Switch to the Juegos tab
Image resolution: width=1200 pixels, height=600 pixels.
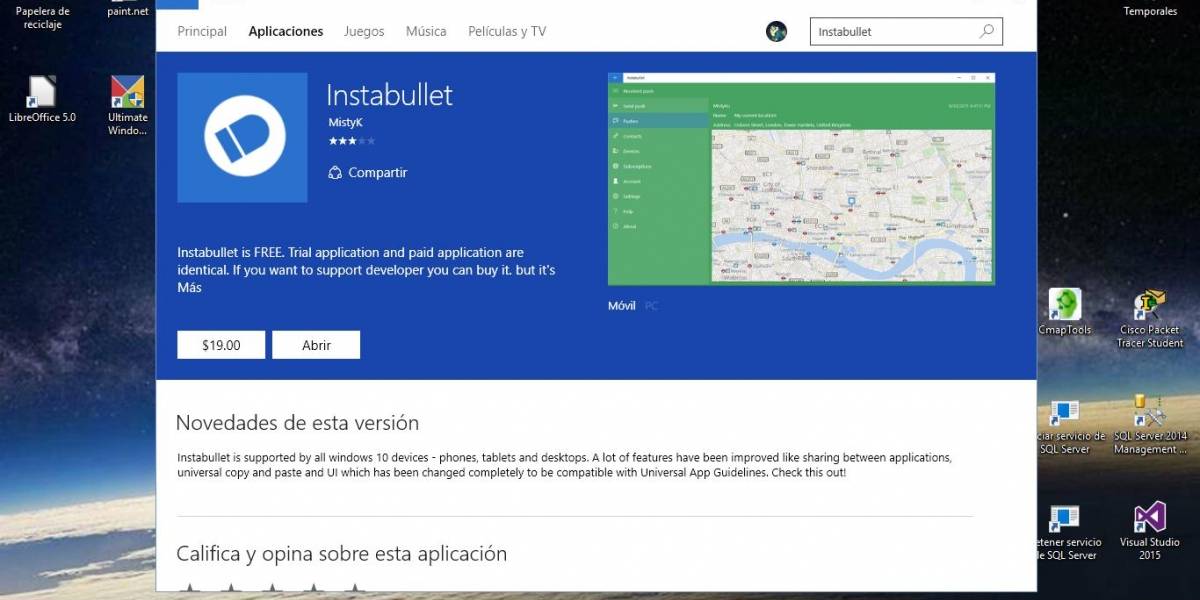pyautogui.click(x=364, y=31)
